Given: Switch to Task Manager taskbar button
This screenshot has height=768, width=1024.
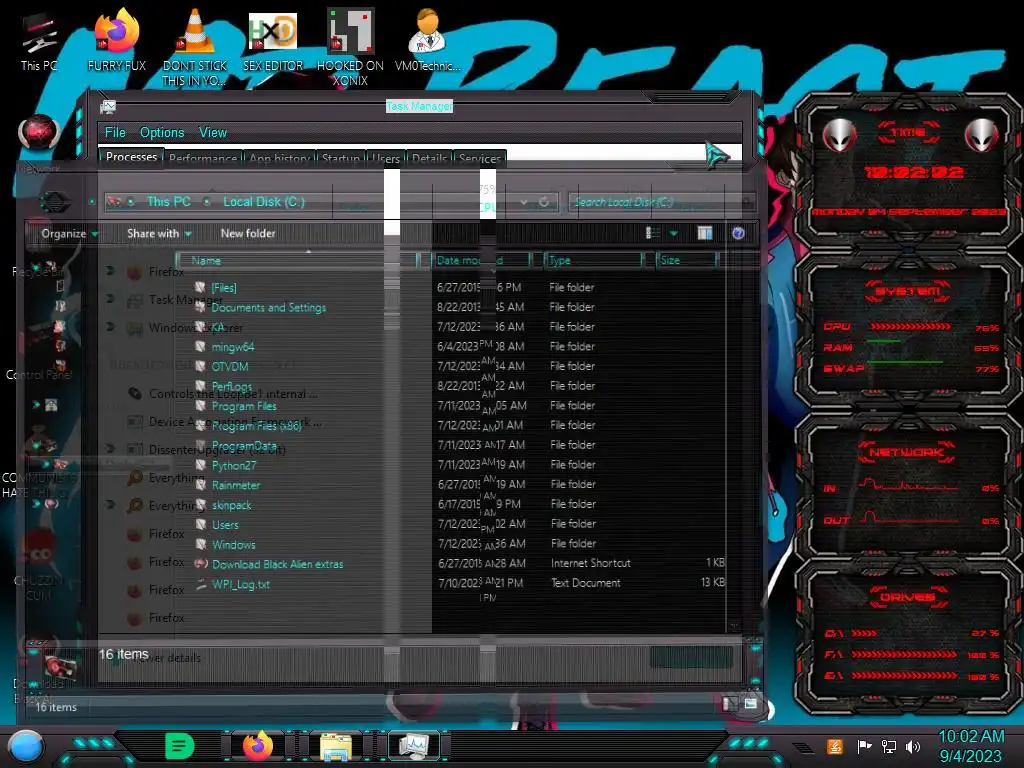Looking at the screenshot, I should tap(414, 746).
